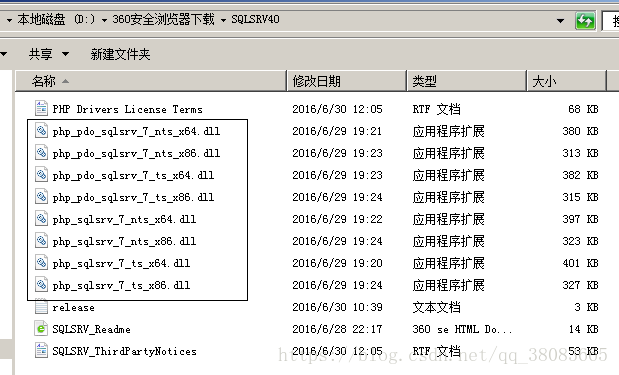
Task: Select file name PHP Drivers License Terms
Action: (x=128, y=109)
